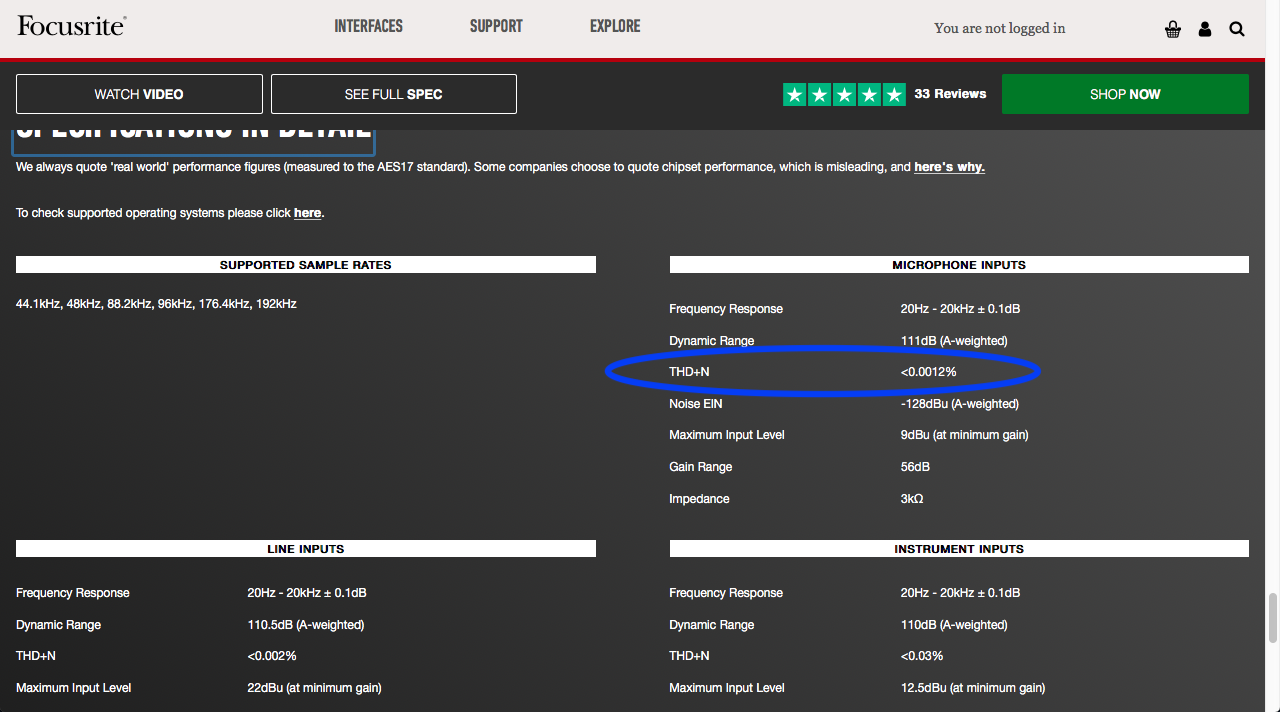Image resolution: width=1280 pixels, height=712 pixels.
Task: Click "here" link for supported operating systems
Action: [x=307, y=213]
